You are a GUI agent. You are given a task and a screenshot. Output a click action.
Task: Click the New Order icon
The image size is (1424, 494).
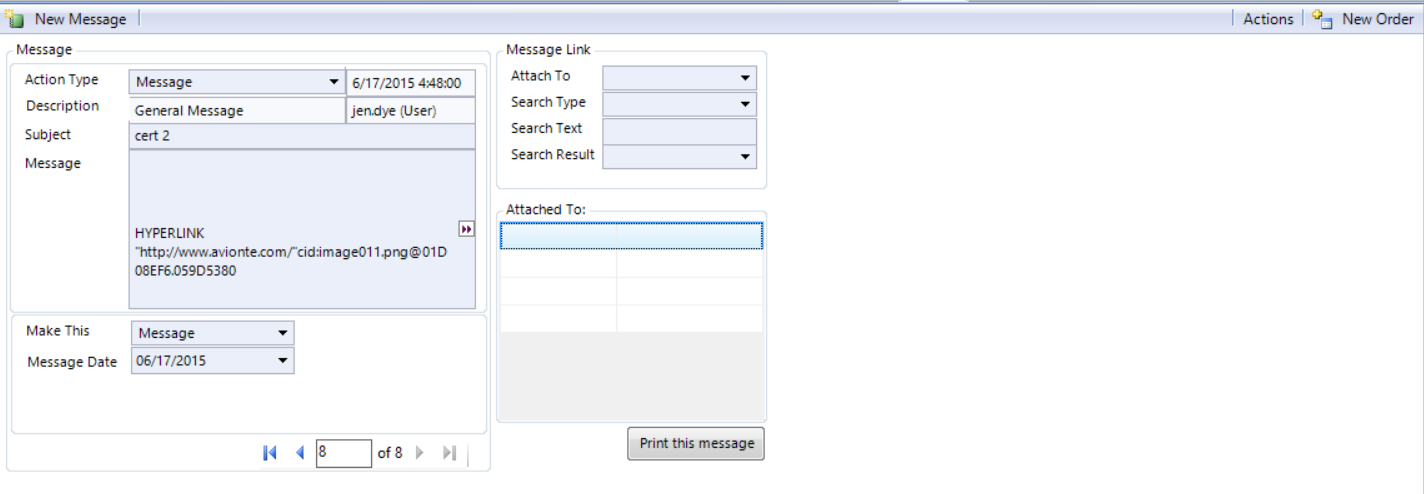click(x=1323, y=19)
